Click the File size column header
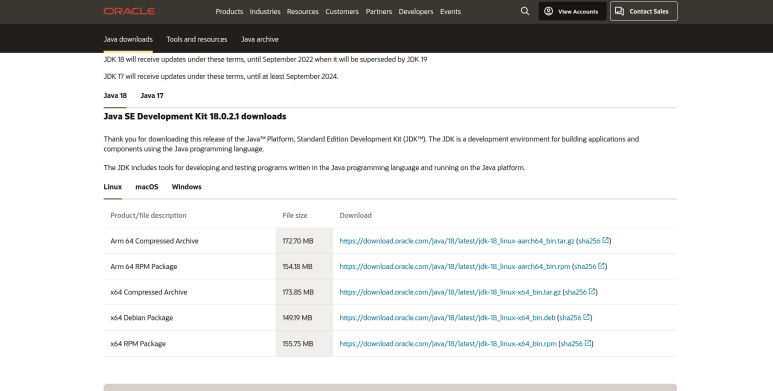The image size is (773, 391). point(295,215)
